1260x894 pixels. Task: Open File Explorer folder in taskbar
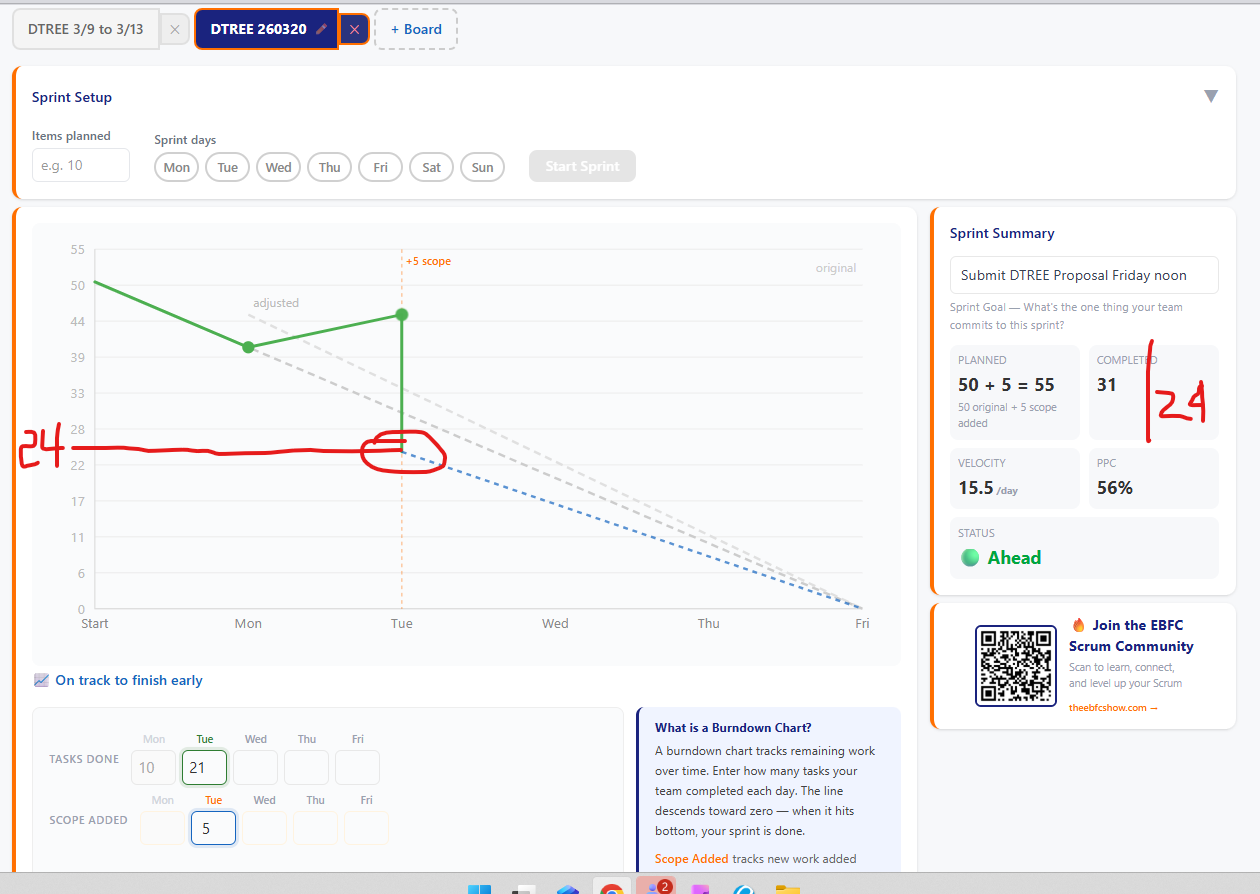788,888
